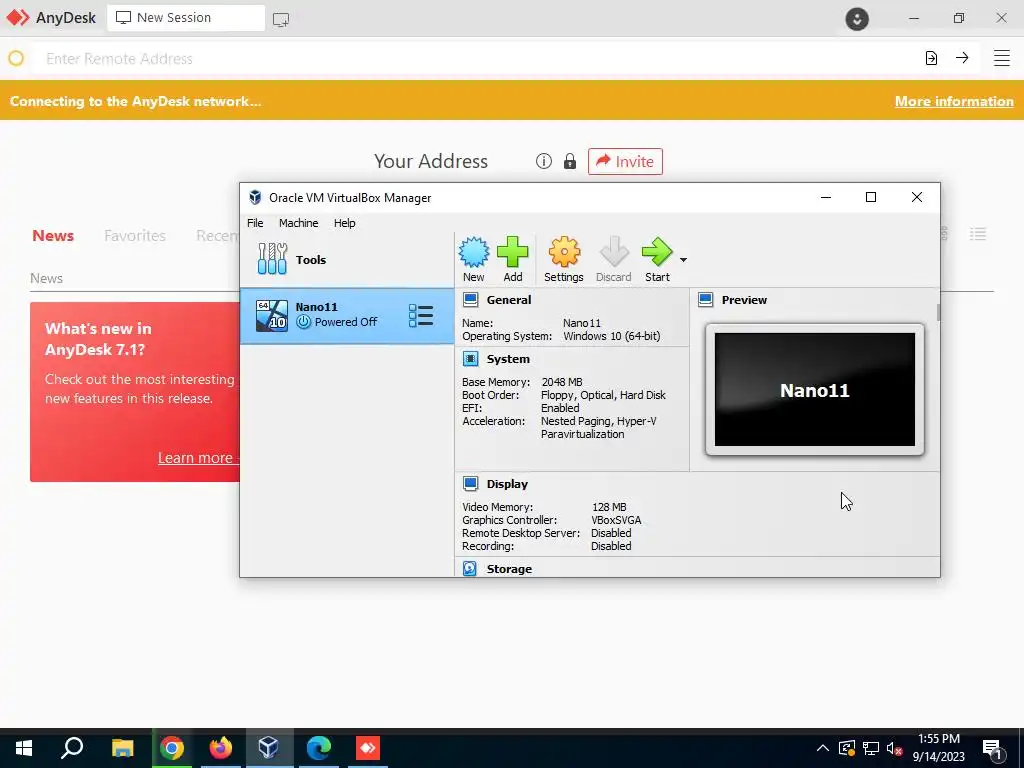Open the File menu in VirtualBox
1024x768 pixels.
255,223
